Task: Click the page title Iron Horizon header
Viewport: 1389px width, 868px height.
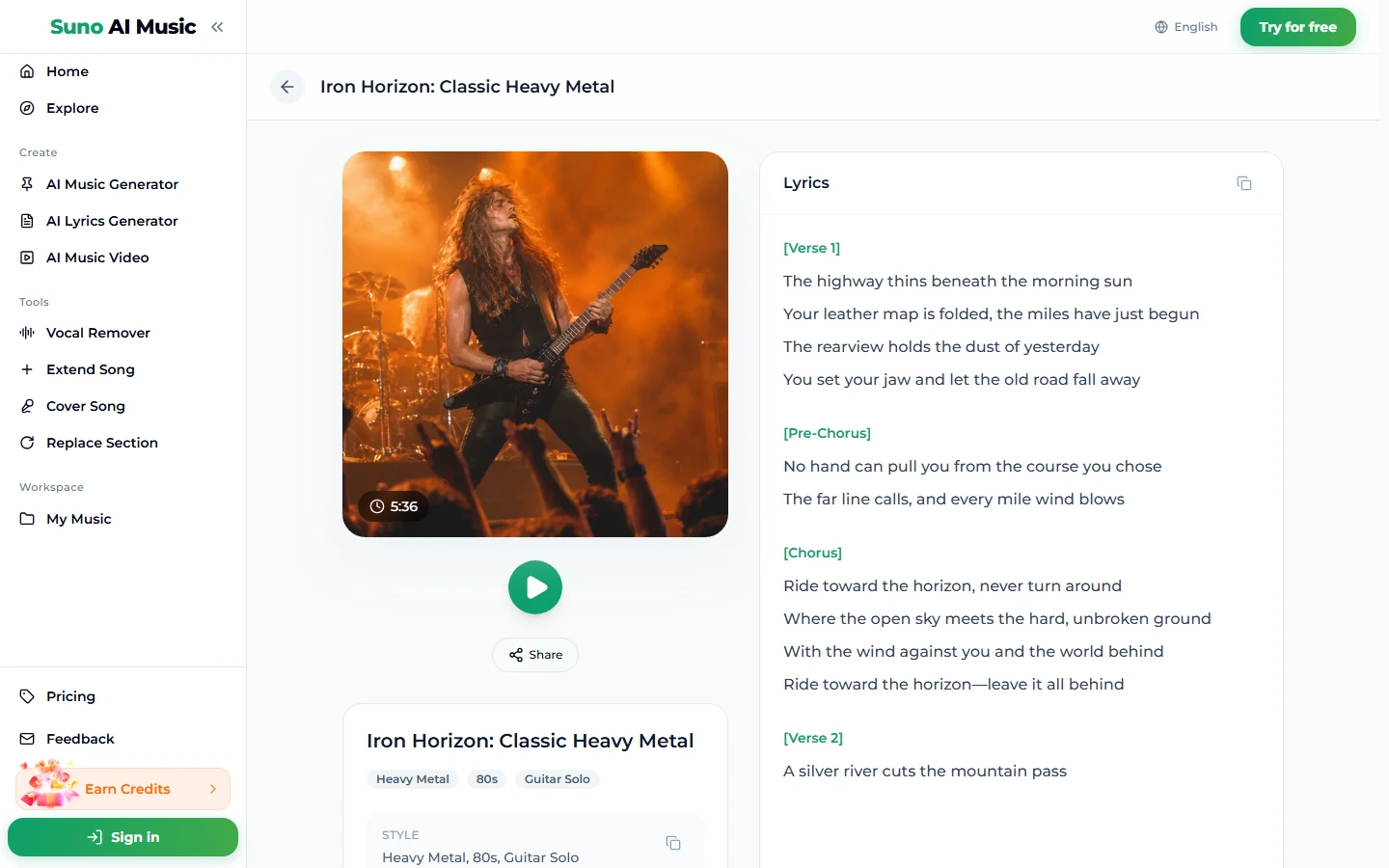Action: click(x=467, y=87)
